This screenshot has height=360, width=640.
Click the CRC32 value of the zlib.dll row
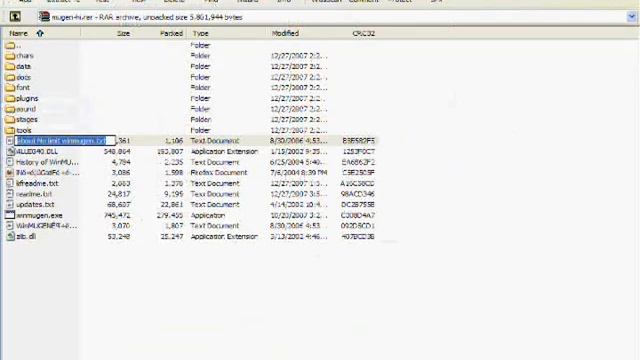(358, 236)
